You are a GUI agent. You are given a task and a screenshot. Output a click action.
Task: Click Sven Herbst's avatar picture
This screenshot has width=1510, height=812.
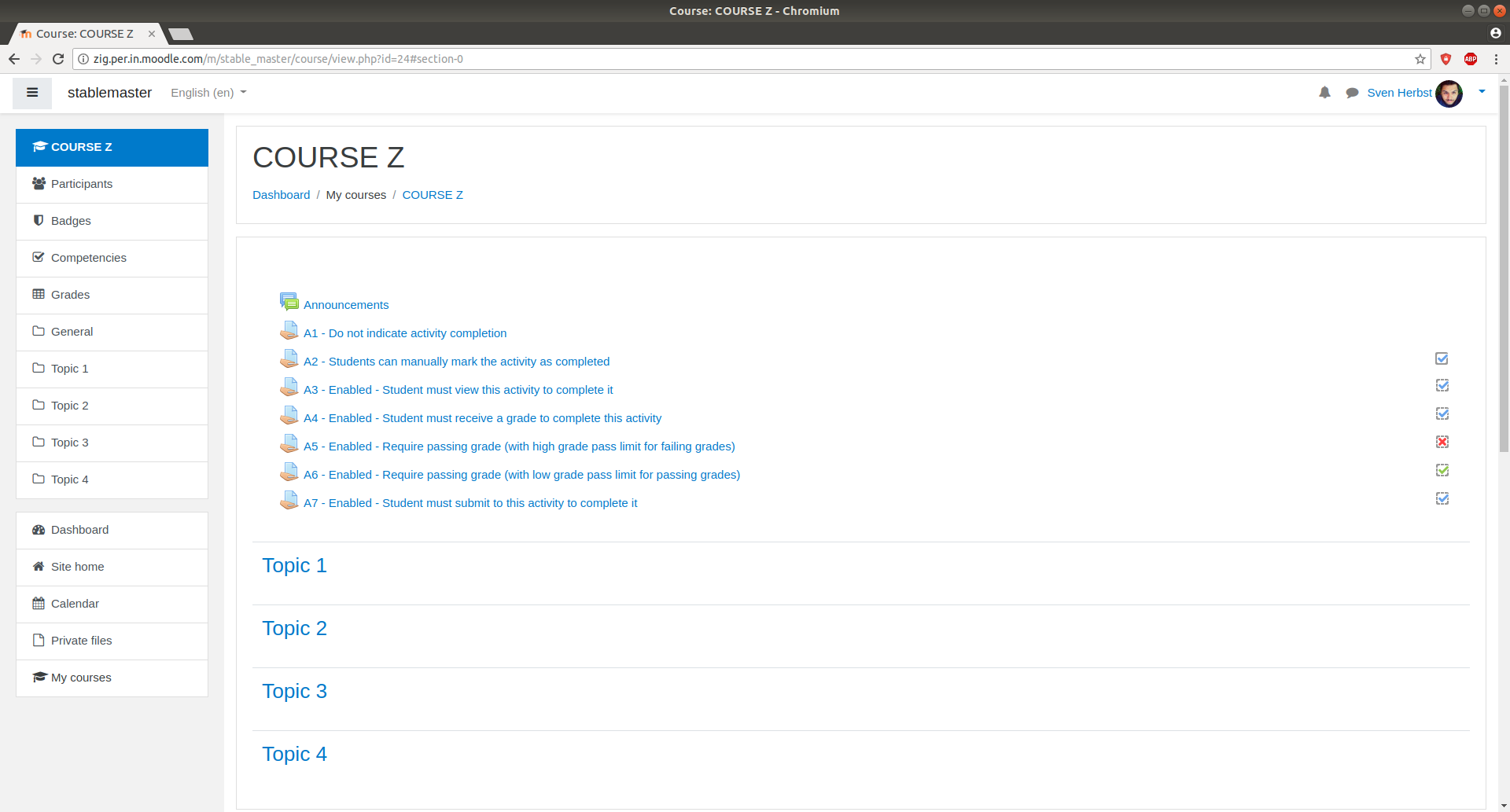(x=1449, y=94)
